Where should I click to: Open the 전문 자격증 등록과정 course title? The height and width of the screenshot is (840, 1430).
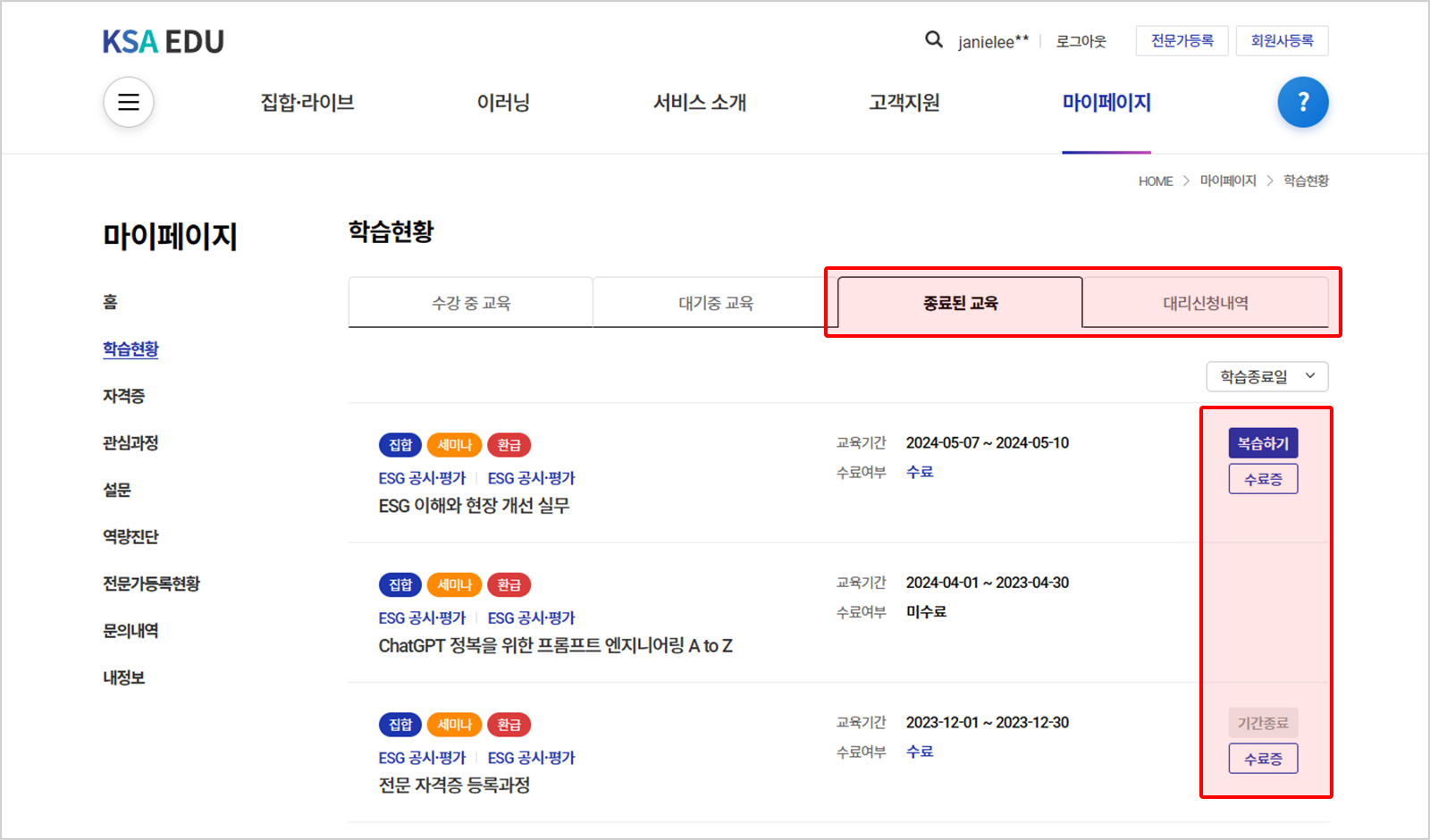454,785
